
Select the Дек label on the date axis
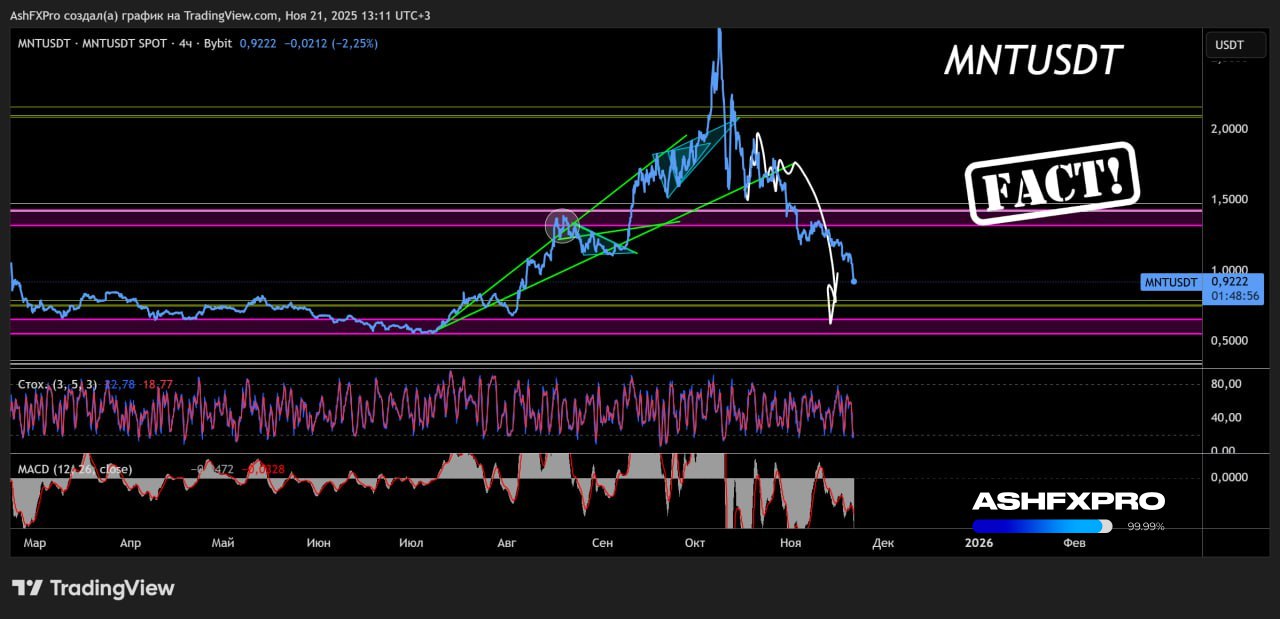(883, 542)
